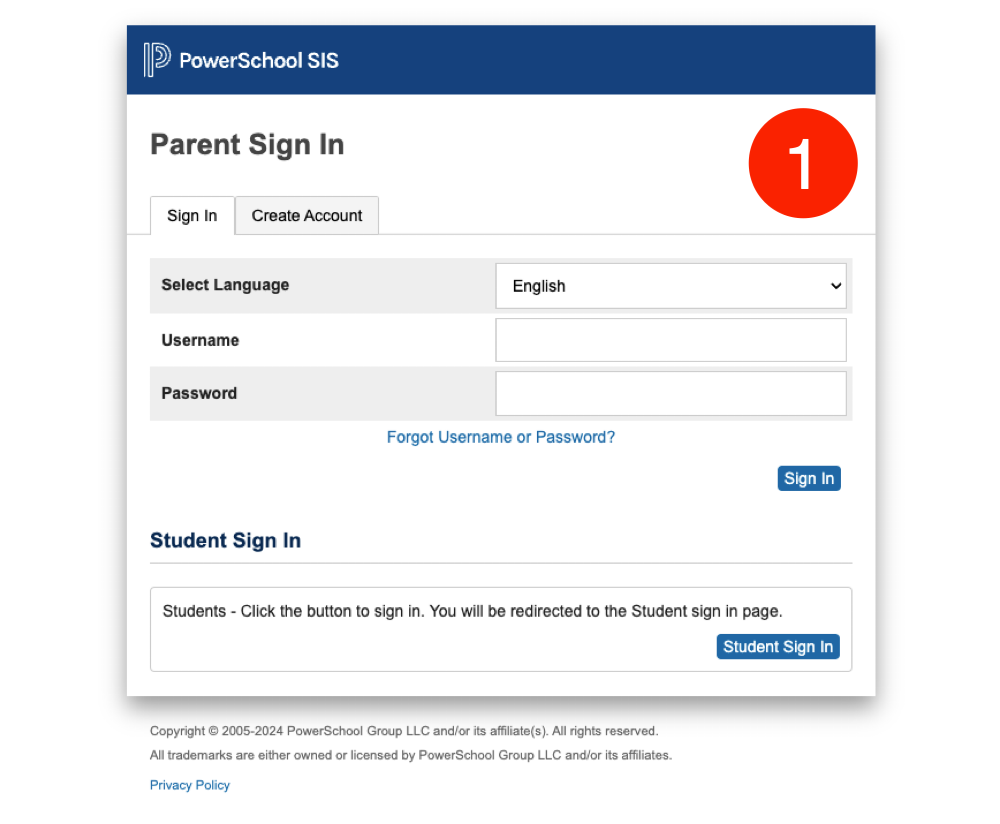Screen dimensions: 1000x824
Task: Click the Password field label
Action: tap(199, 393)
